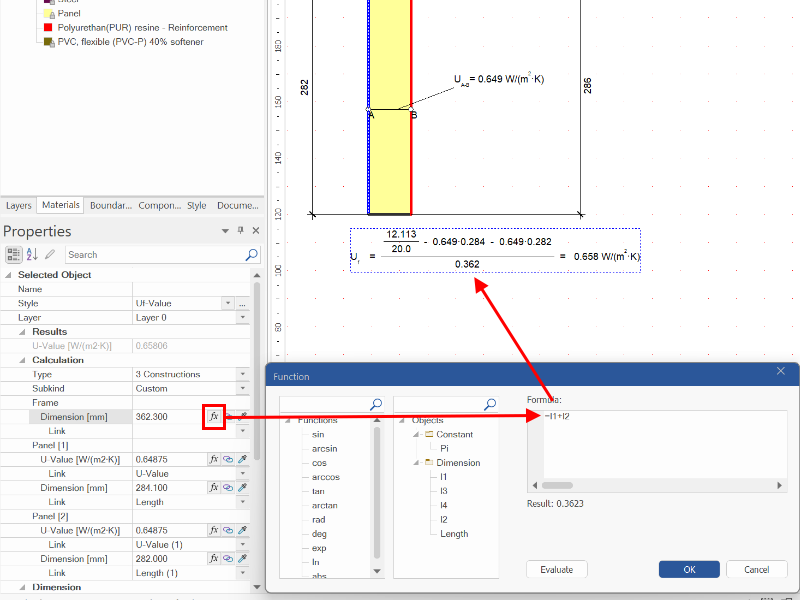Switch to the Layers tab
The image size is (800, 600).
tap(19, 206)
